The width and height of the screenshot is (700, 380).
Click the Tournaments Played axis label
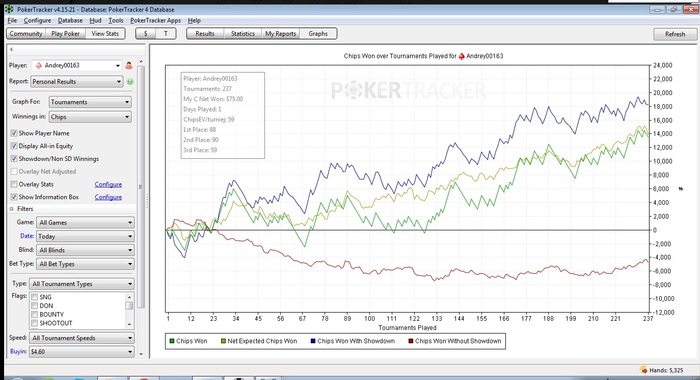click(x=407, y=328)
